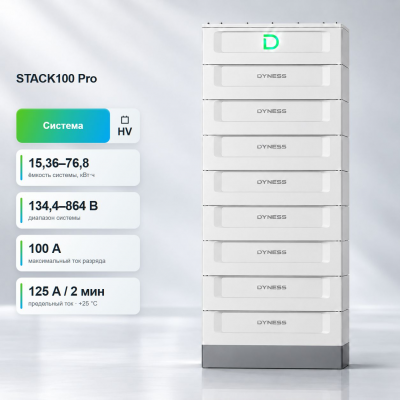Screen dimensions: 400x400
Task: Click the green accent stripe on capacity card
Action: tap(21, 168)
